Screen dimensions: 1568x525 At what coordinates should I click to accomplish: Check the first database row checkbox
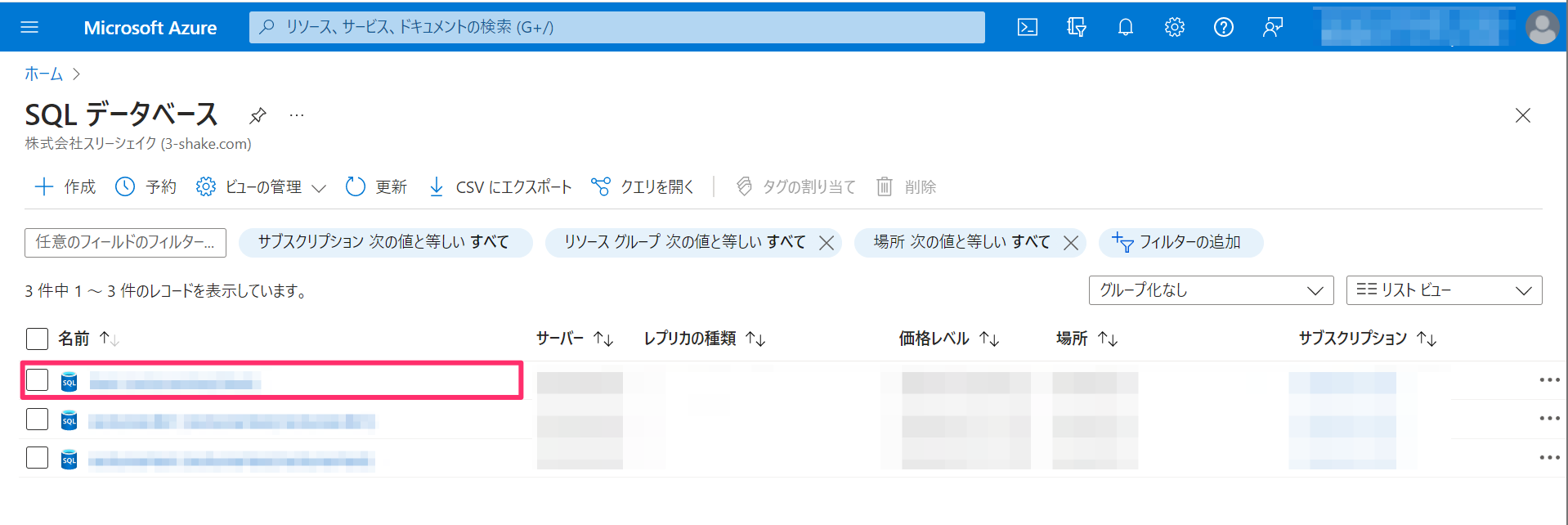tap(37, 379)
